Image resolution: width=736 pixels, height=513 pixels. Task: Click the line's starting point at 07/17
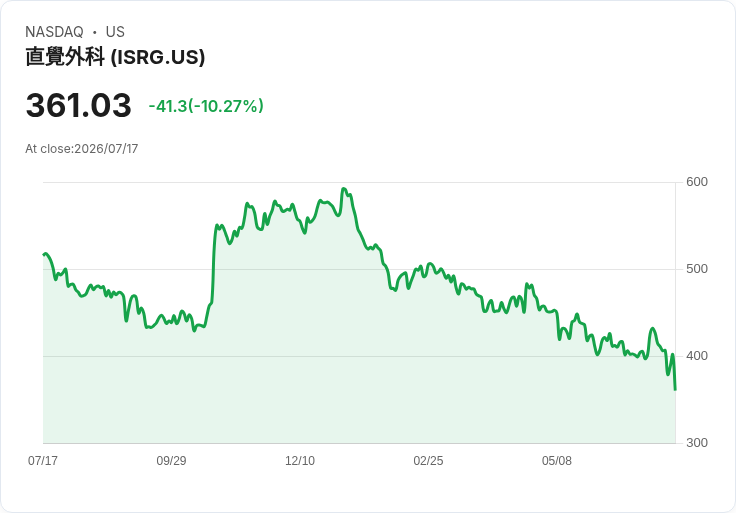[x=44, y=254]
